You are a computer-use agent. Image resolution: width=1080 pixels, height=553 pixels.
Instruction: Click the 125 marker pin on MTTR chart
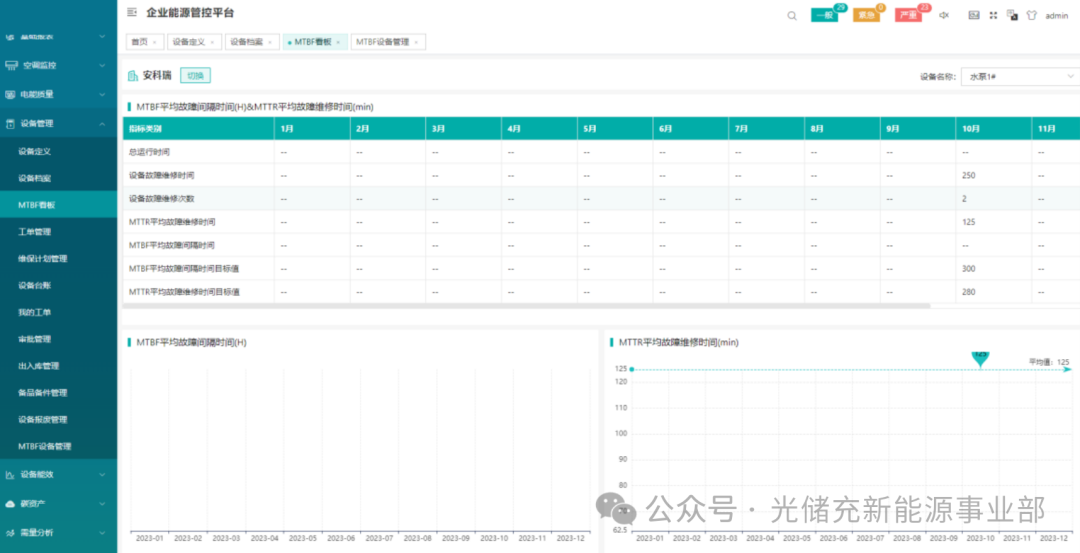click(x=980, y=358)
